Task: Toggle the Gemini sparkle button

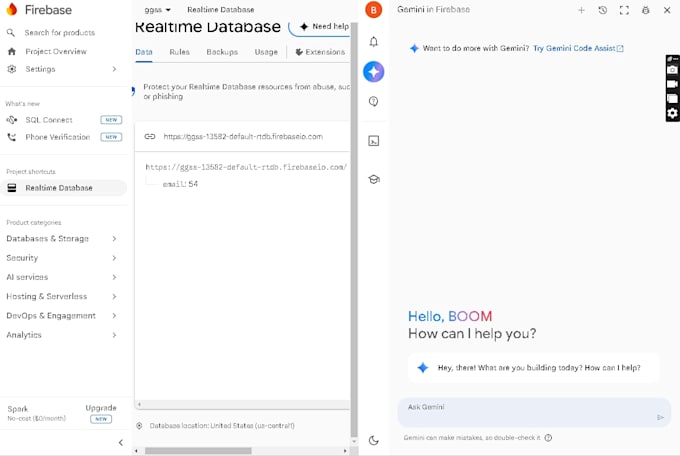Action: click(x=373, y=72)
